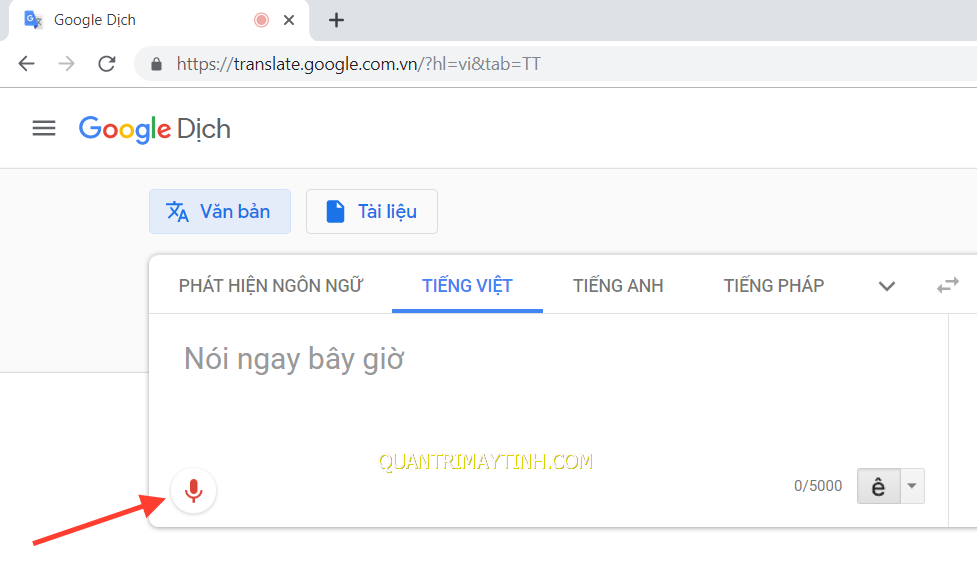Switch to Tài liệu document mode
Viewport: 977px width, 577px height.
371,212
